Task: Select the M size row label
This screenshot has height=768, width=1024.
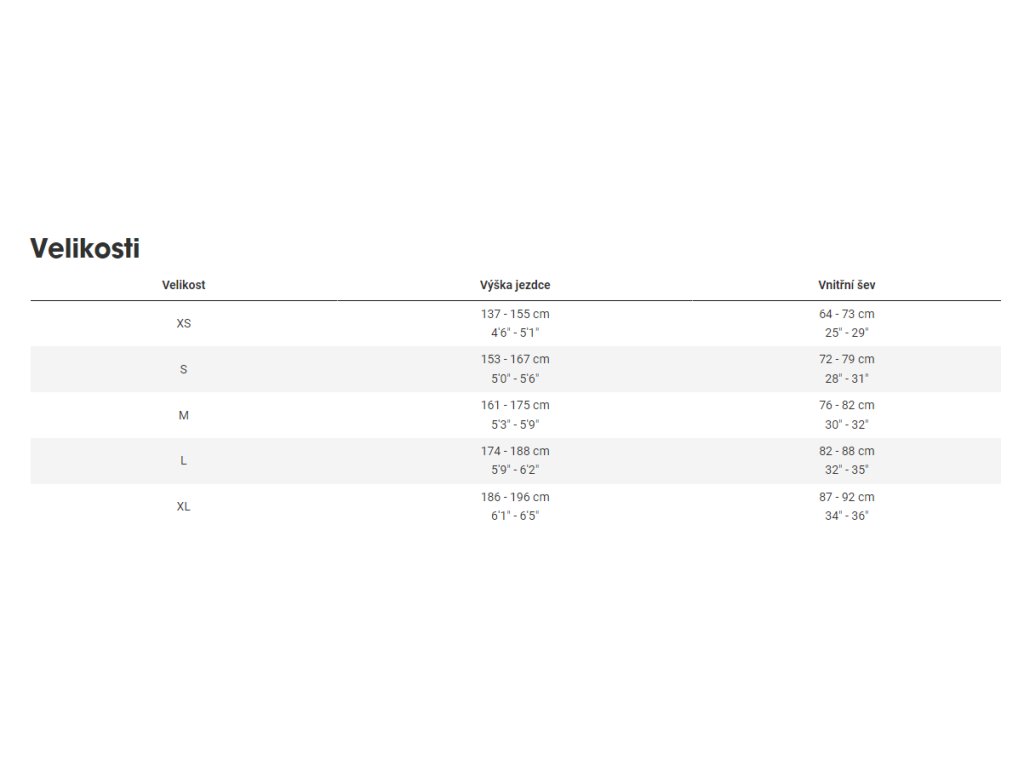Action: [184, 415]
